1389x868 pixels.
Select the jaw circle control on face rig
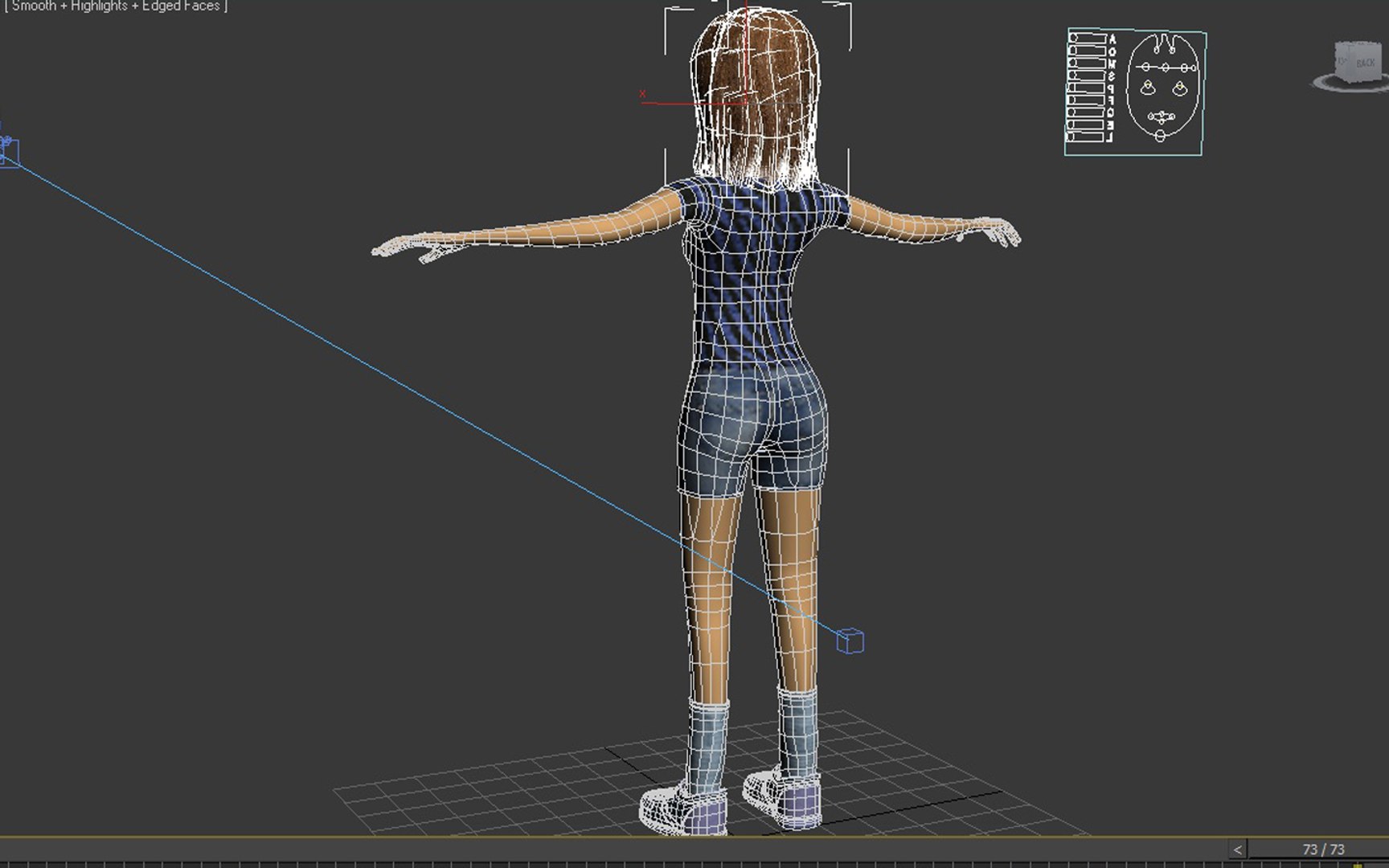(x=1161, y=135)
